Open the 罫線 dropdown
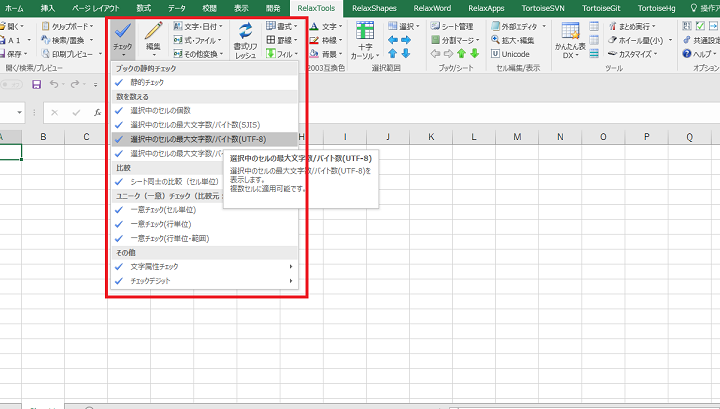The height and width of the screenshot is (409, 720). tap(282, 40)
